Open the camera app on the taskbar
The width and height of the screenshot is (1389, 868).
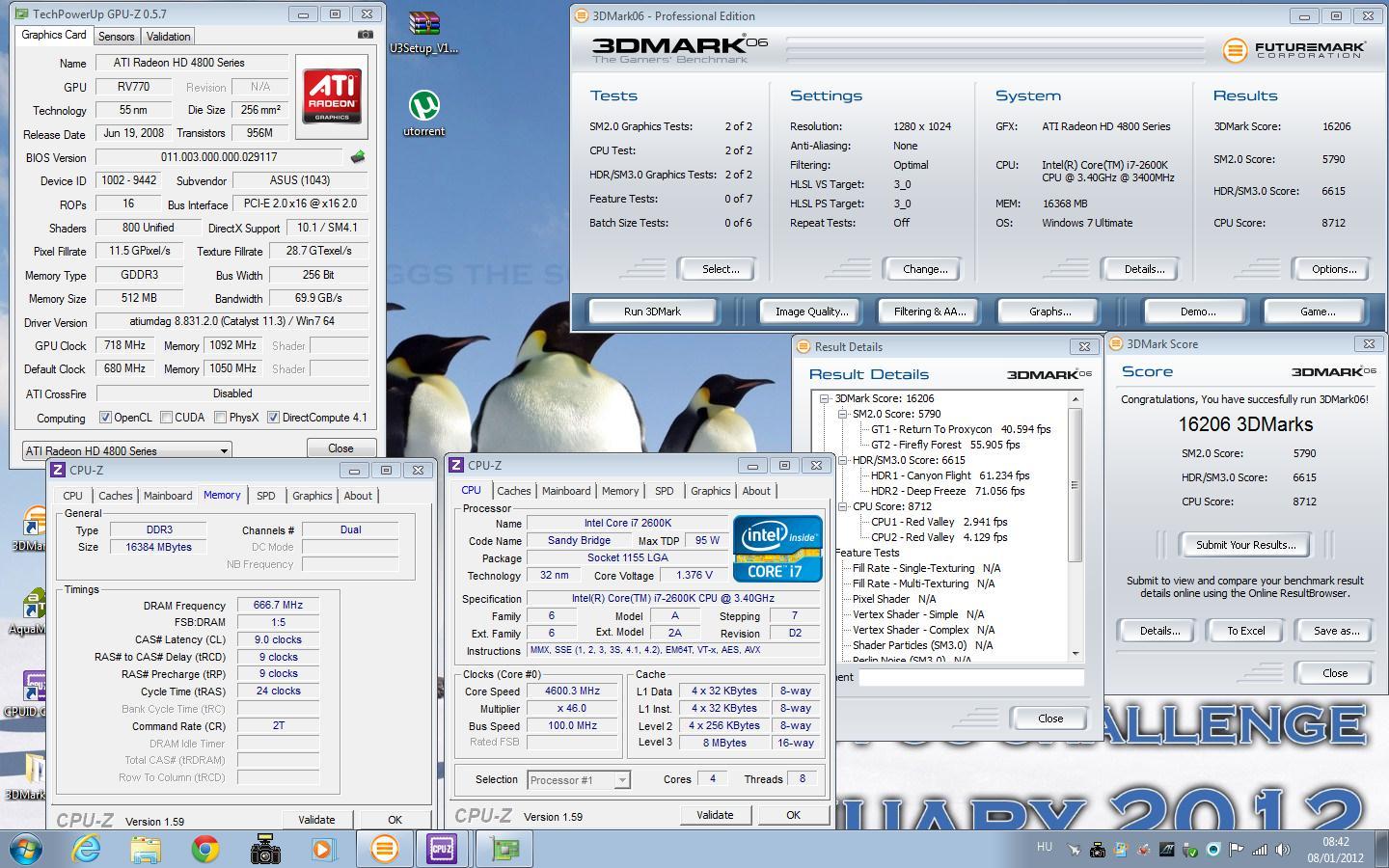[x=264, y=849]
